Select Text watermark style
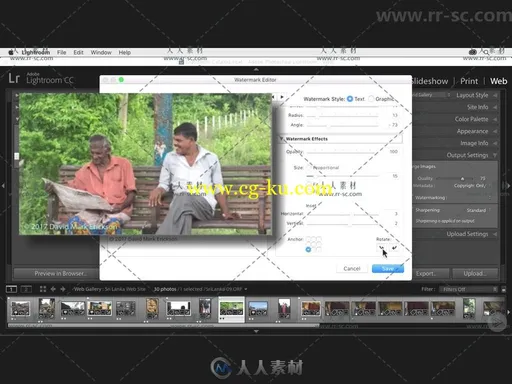 [x=350, y=99]
